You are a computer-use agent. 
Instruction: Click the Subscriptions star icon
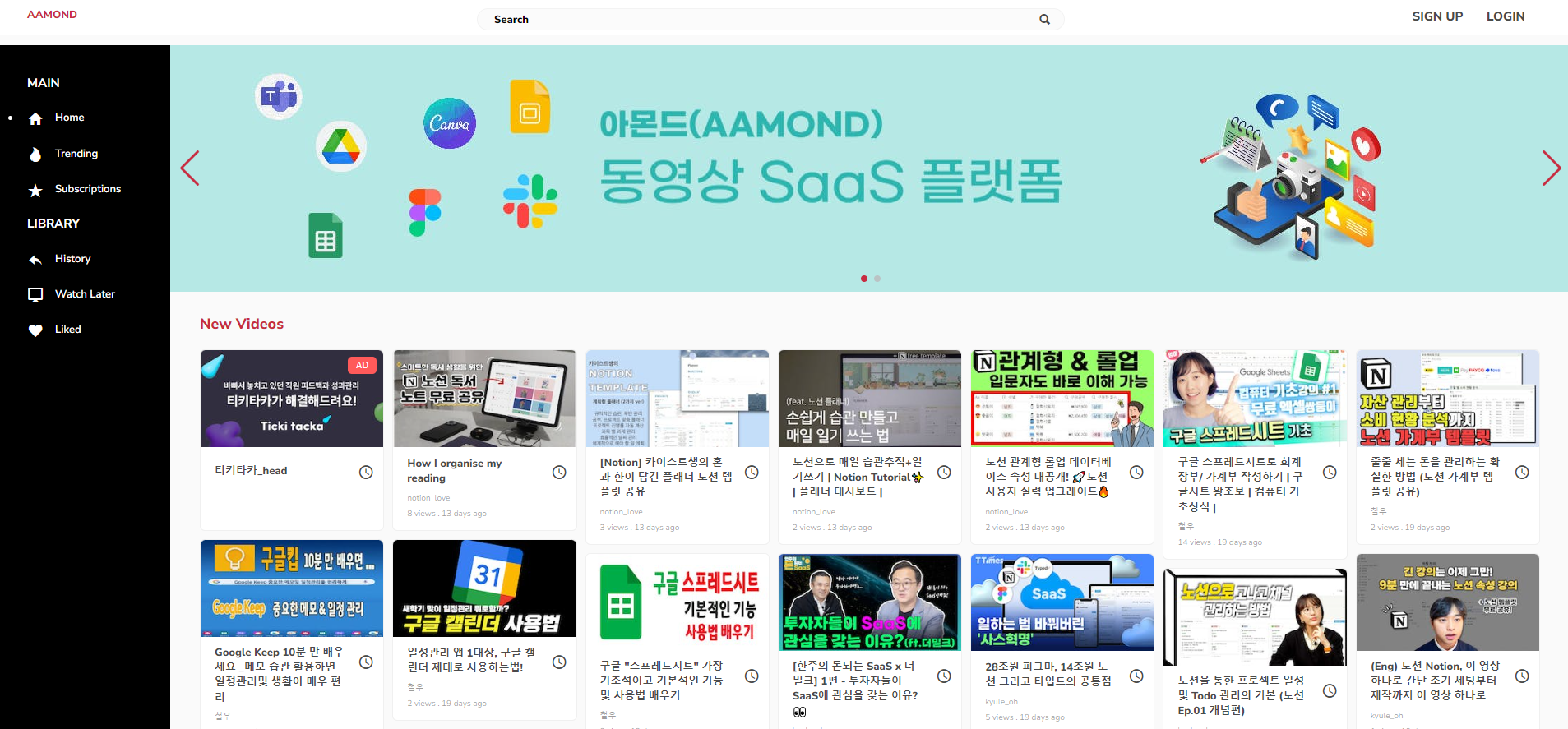point(35,191)
